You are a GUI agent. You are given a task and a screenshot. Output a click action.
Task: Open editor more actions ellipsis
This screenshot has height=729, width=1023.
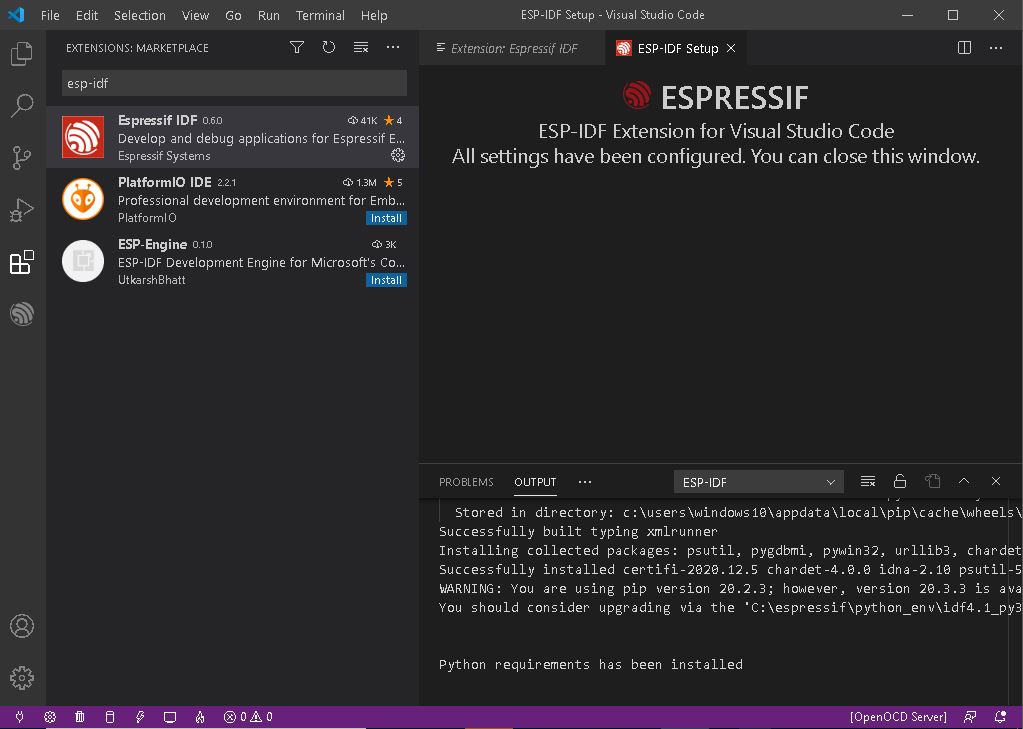996,48
